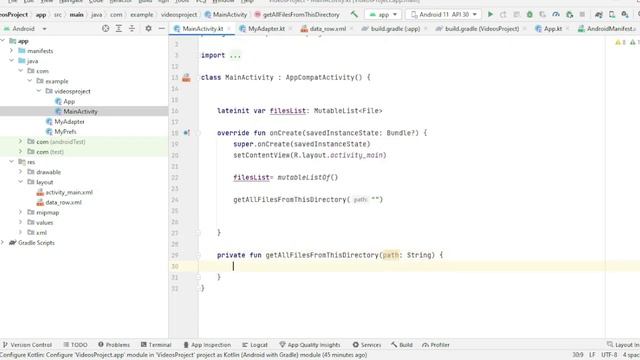
Task: Expand the mipmap folder
Action: 20,212
